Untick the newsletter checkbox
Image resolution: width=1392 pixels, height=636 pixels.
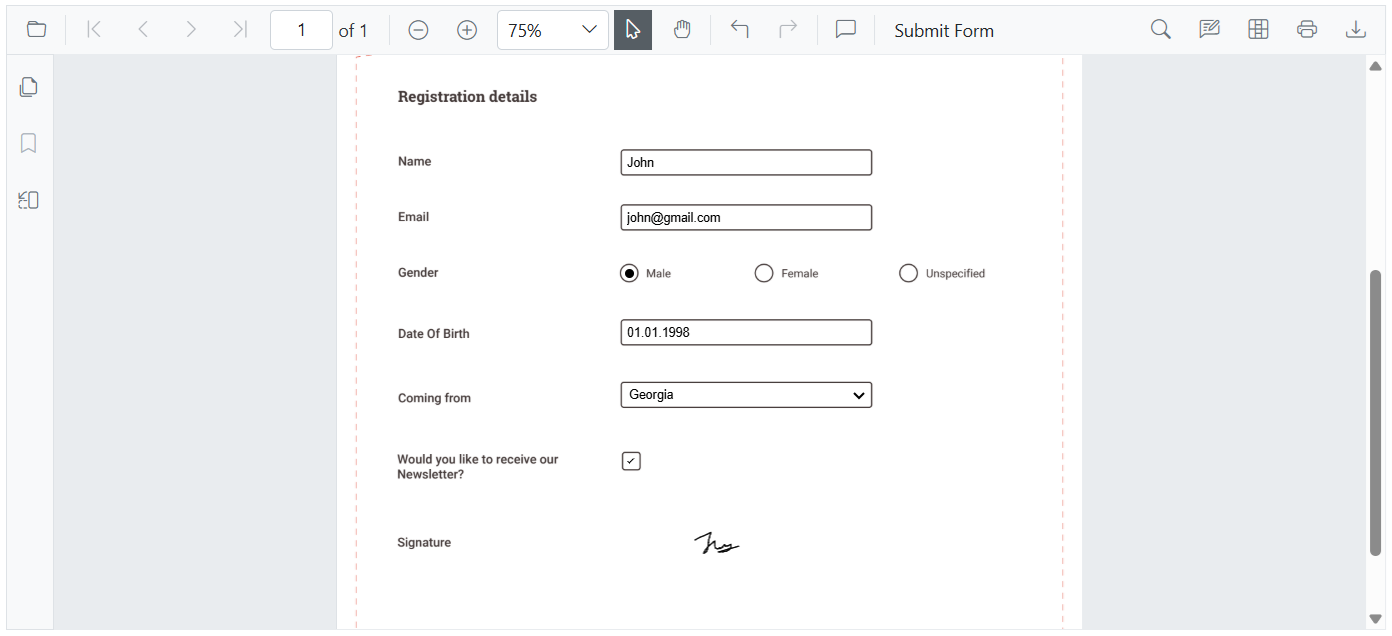pos(631,461)
